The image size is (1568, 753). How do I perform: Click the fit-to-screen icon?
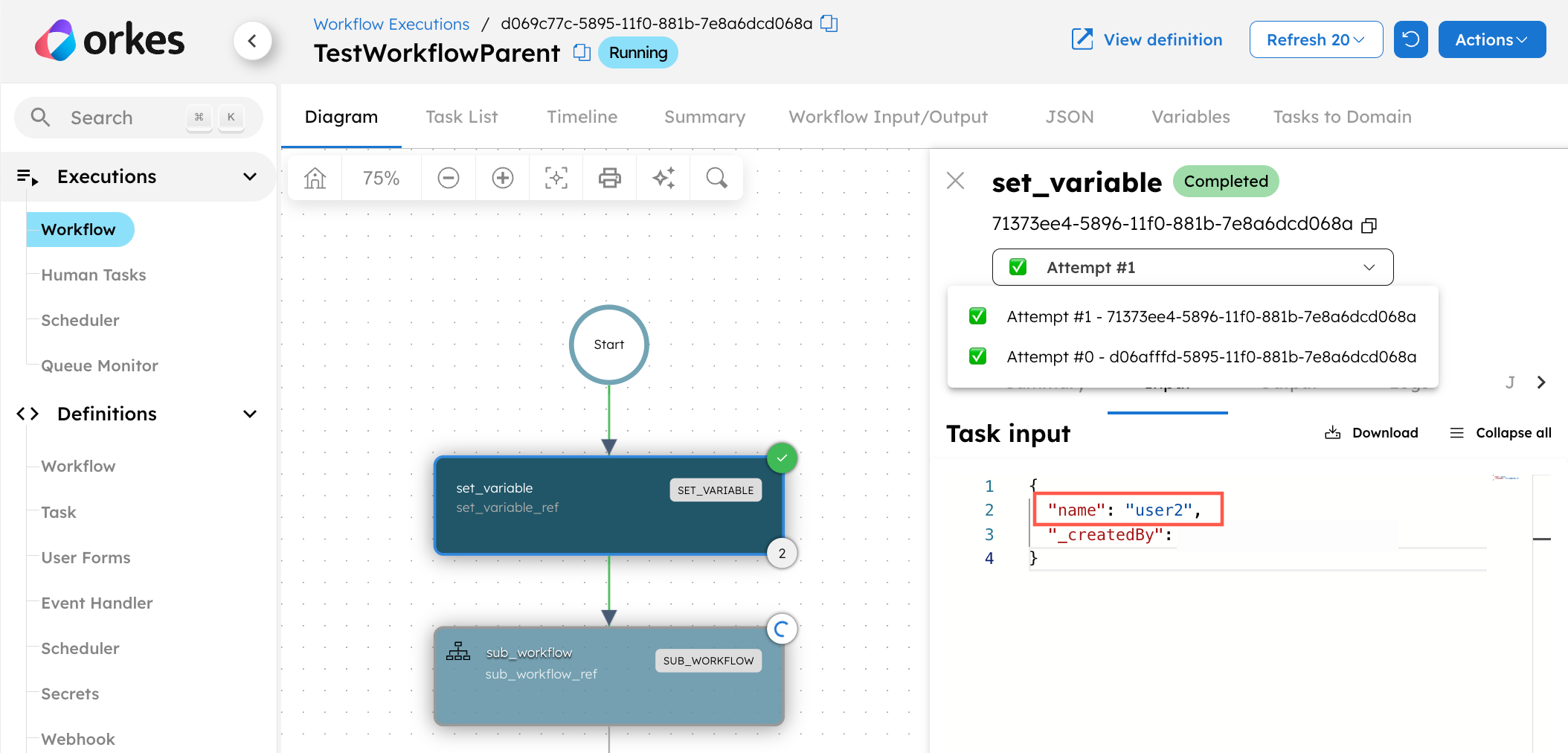(x=556, y=178)
